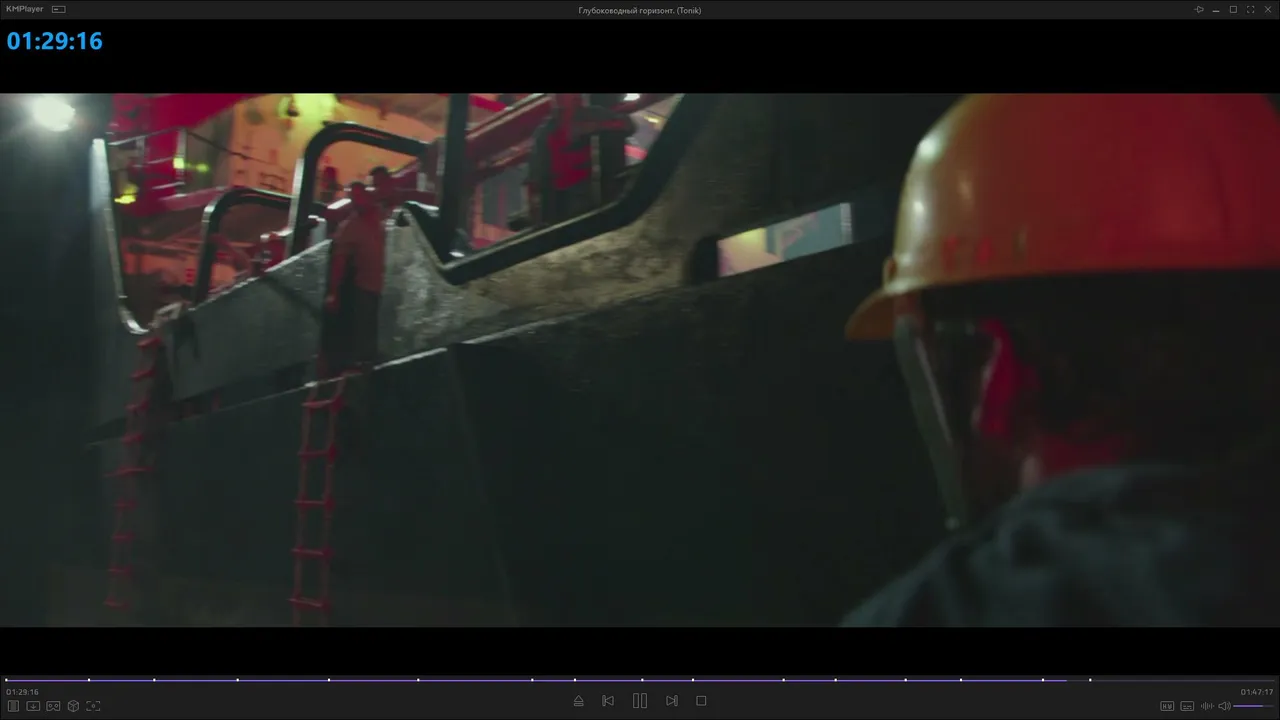
Task: Toggle the HW hardware acceleration button
Action: click(1166, 706)
